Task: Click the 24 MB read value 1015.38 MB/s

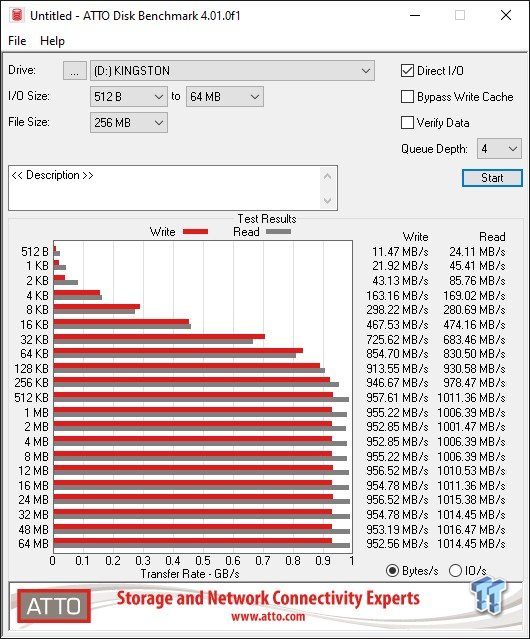Action: 471,500
